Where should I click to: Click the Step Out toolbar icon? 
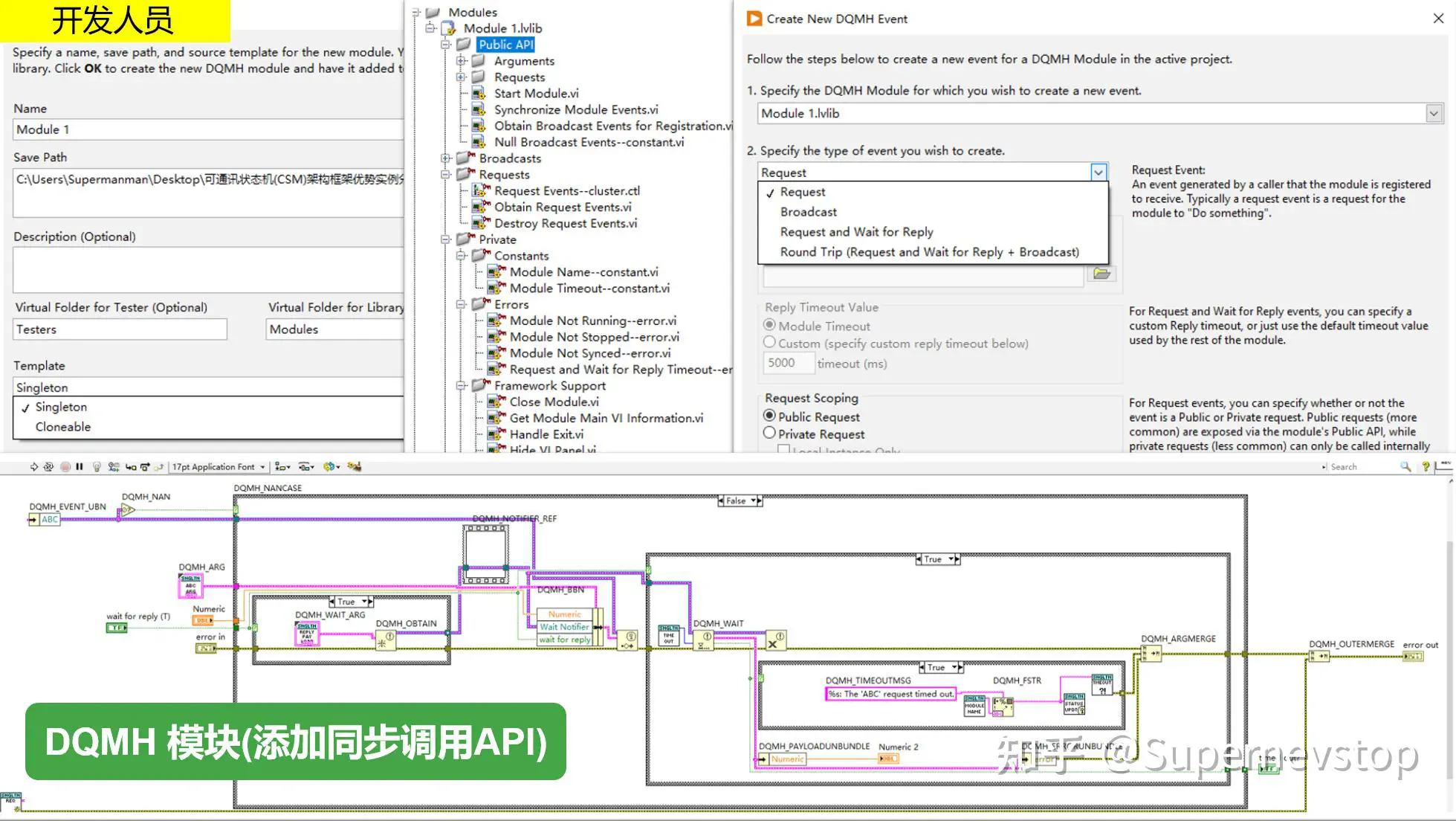(158, 467)
